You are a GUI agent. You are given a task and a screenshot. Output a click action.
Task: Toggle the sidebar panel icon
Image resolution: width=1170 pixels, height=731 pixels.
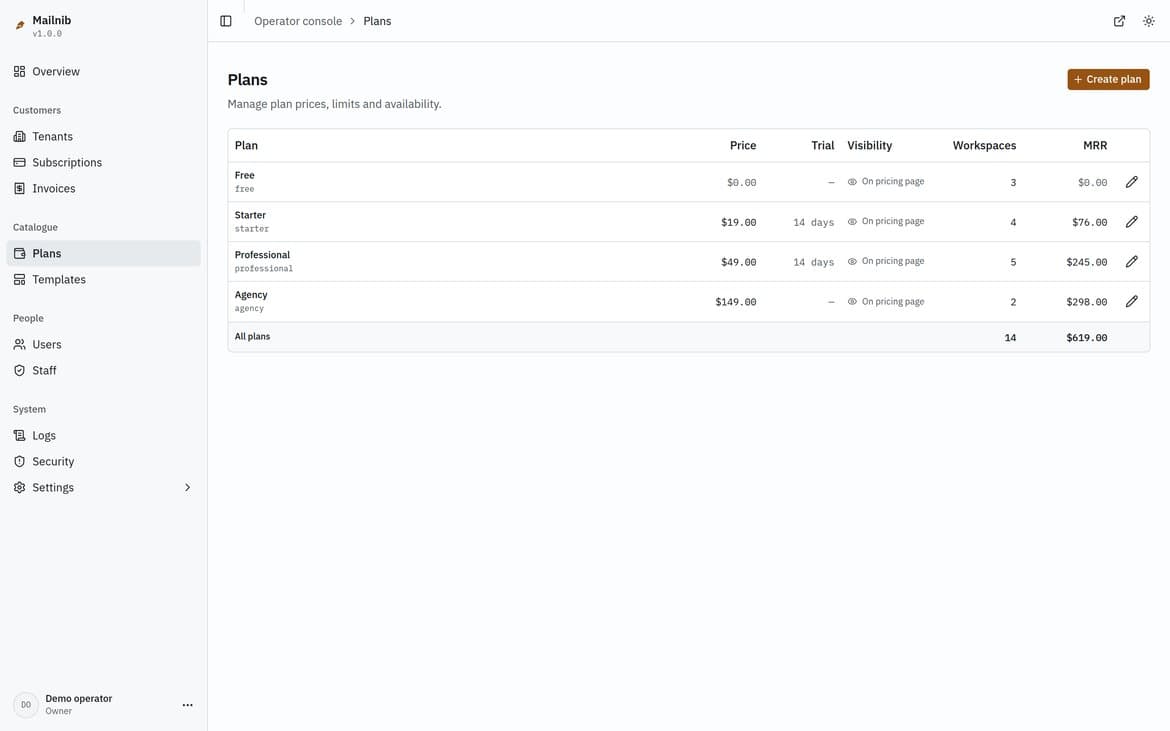(226, 21)
